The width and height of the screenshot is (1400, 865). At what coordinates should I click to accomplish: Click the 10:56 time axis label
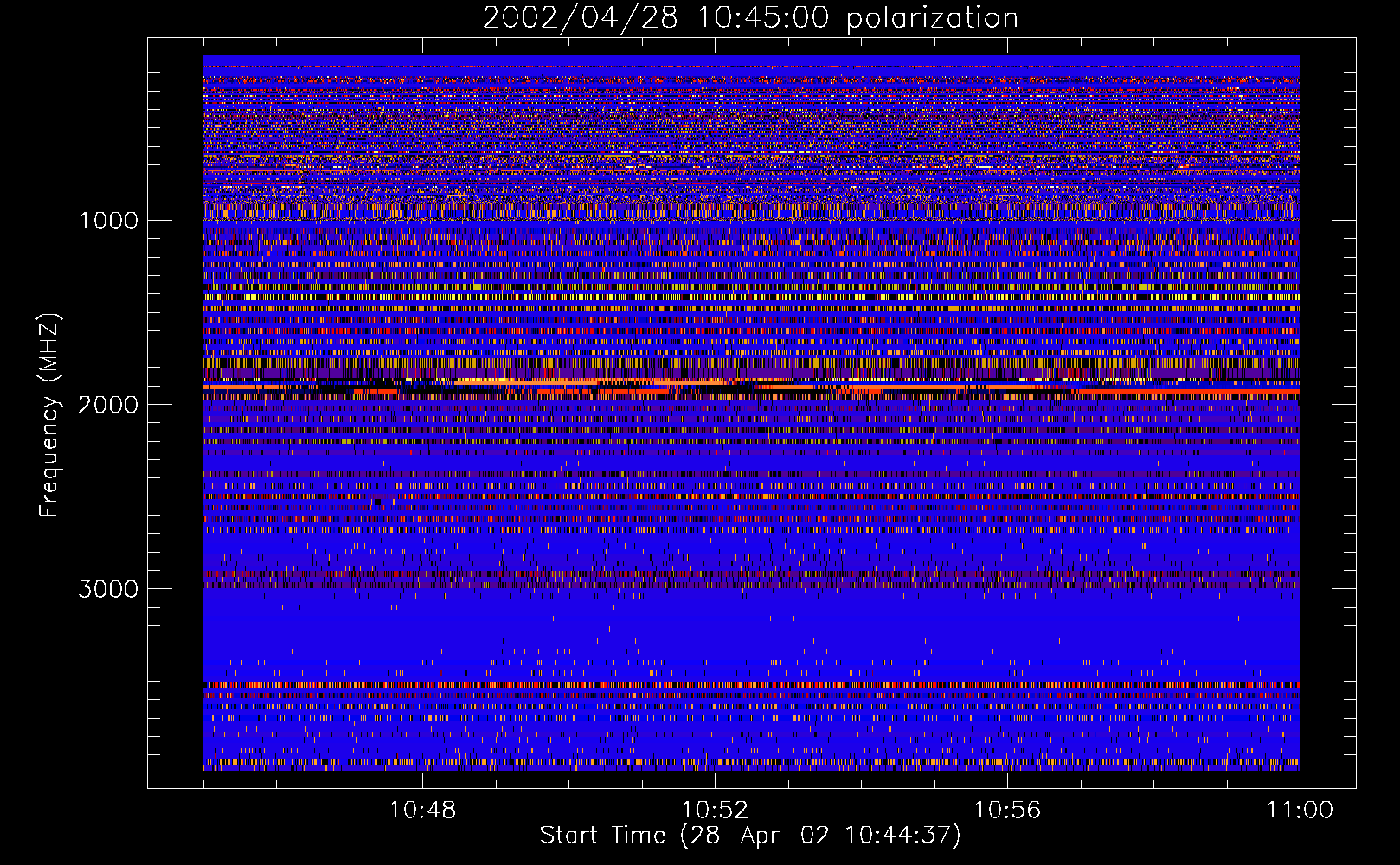pos(1007,811)
